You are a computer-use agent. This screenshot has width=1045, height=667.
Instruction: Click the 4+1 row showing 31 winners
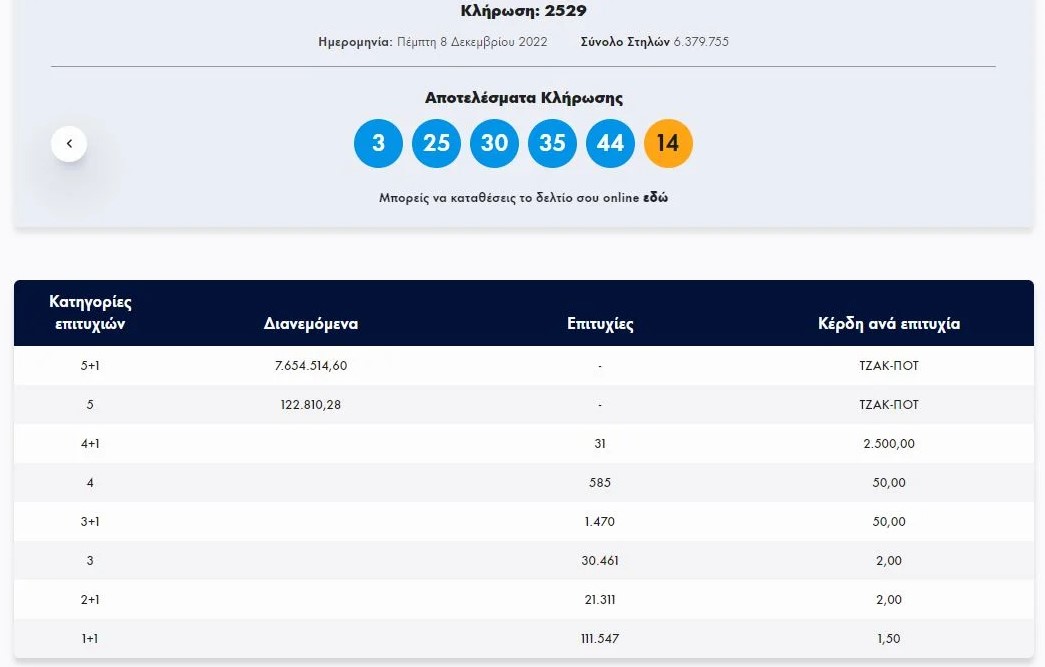click(599, 443)
